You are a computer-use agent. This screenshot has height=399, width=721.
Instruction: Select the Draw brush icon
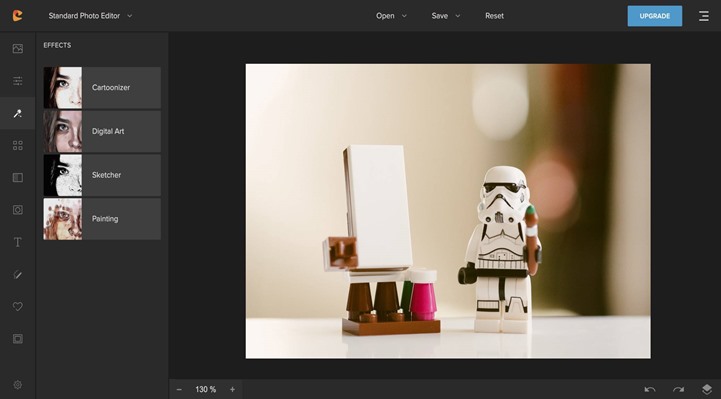[17, 274]
